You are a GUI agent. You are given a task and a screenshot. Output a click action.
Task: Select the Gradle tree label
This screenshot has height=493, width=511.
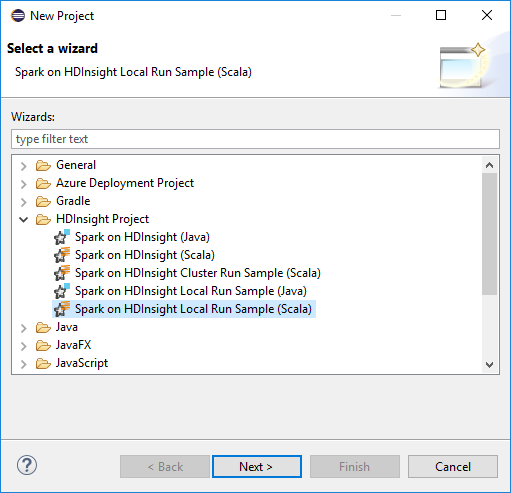tap(73, 201)
